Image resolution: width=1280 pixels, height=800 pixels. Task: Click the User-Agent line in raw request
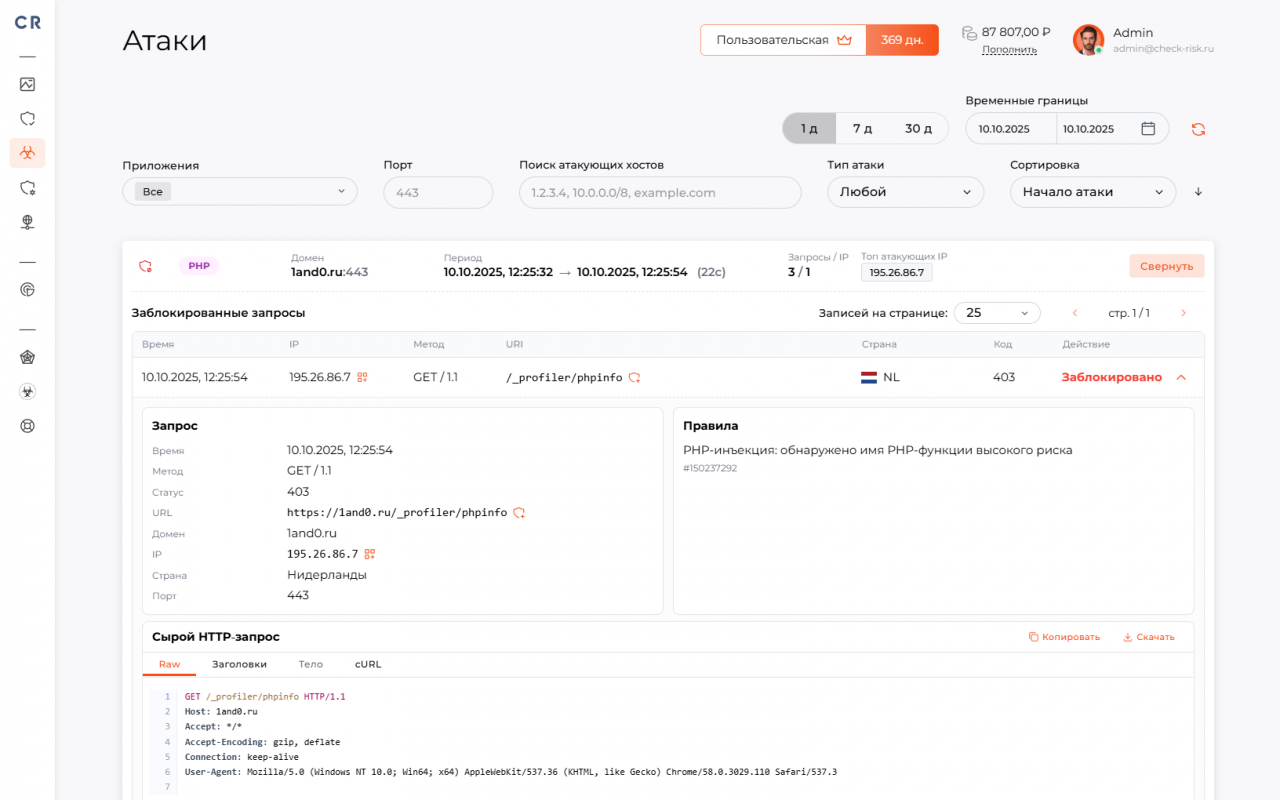click(x=511, y=772)
